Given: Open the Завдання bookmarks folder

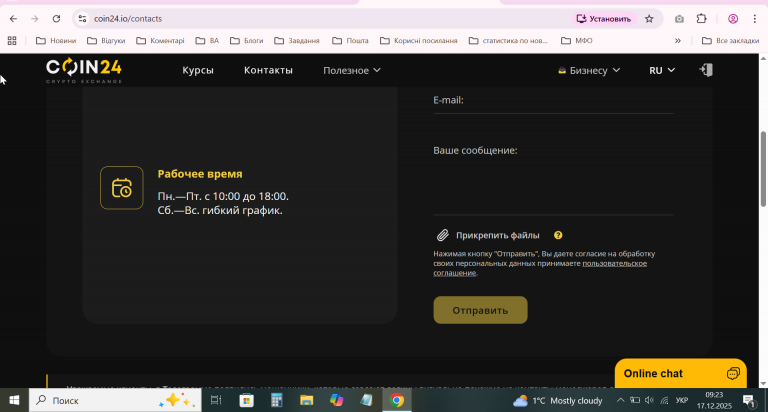Looking at the screenshot, I should tap(297, 41).
